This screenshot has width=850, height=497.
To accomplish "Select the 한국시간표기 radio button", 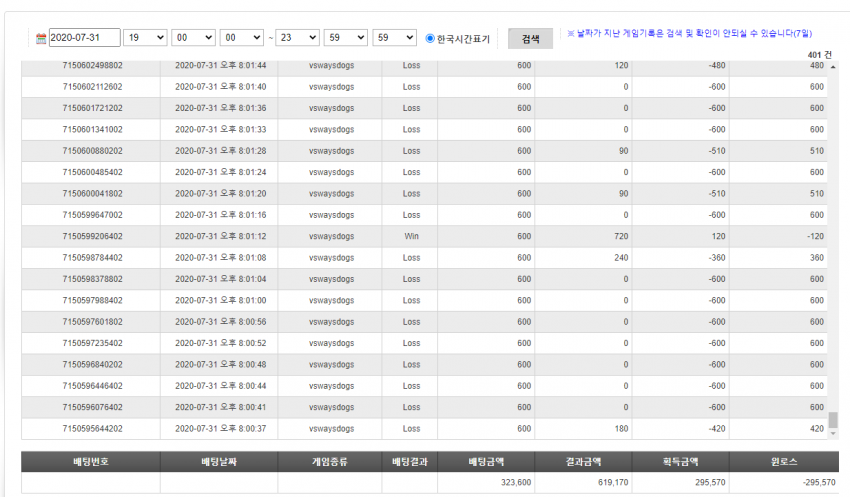I will (x=430, y=38).
